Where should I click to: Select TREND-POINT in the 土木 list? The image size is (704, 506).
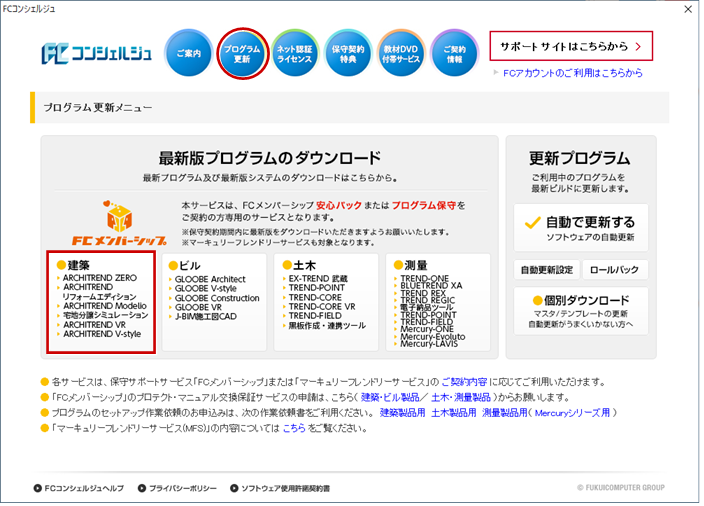317,288
